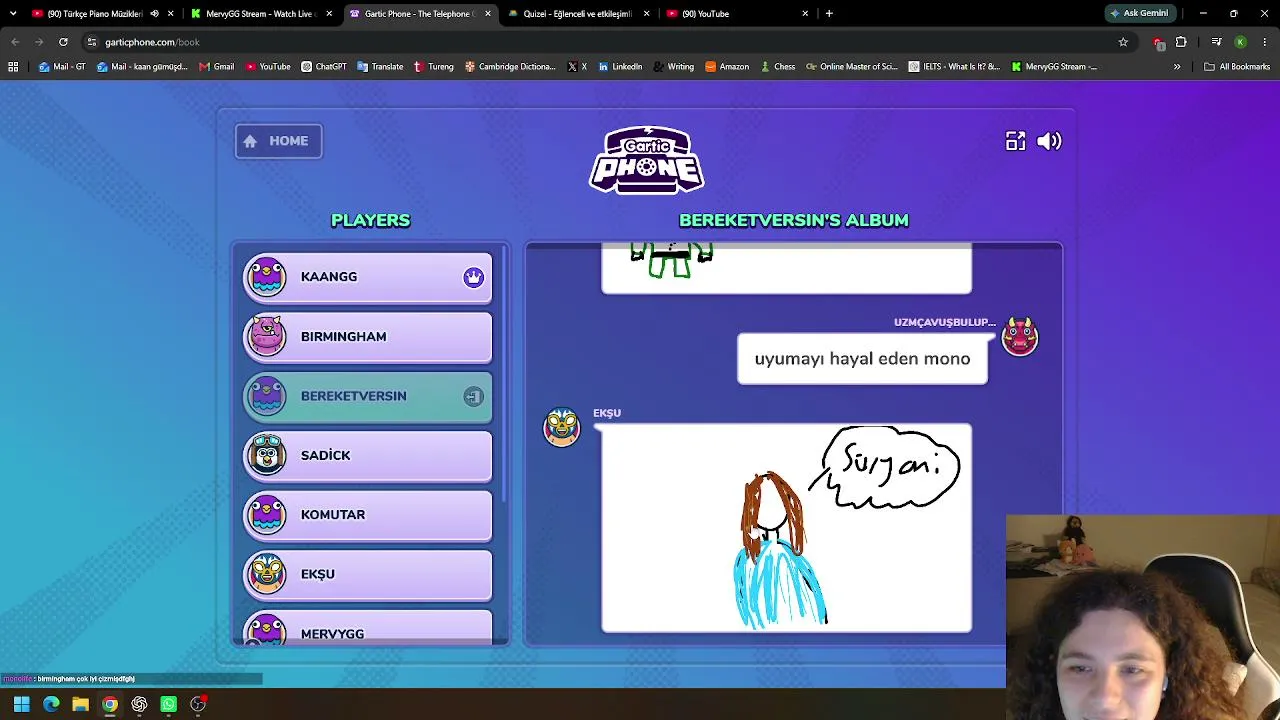Viewport: 1280px width, 720px height.
Task: Click the 'uyumayı hayal eden mono' prompt
Action: (x=862, y=359)
